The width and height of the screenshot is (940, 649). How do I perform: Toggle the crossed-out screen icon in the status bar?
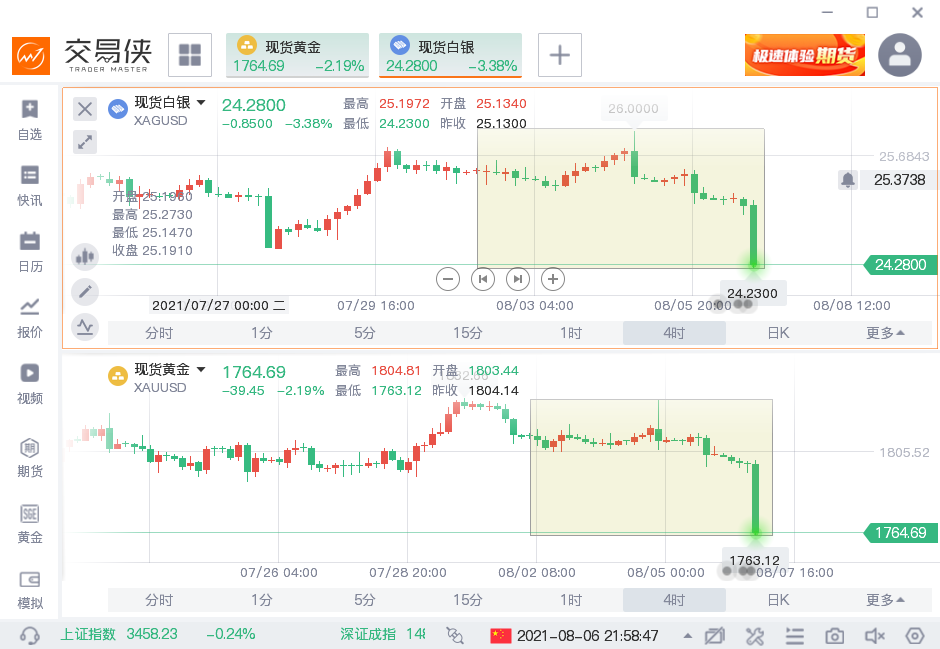714,636
